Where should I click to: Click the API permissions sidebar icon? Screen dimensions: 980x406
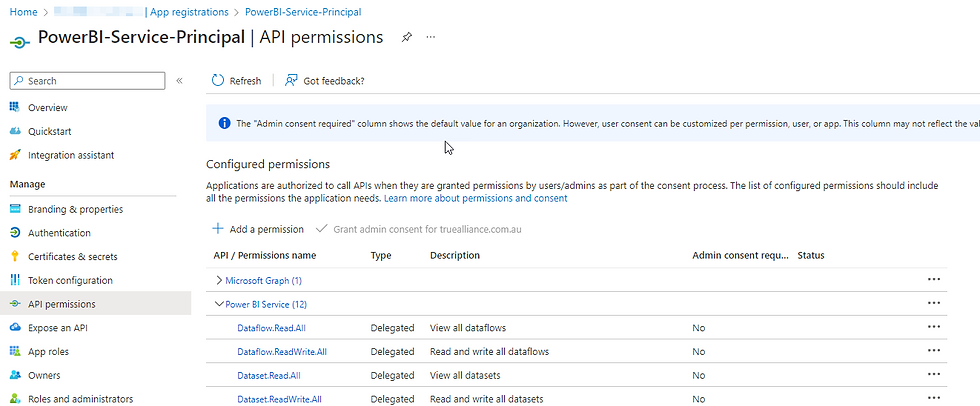click(16, 304)
